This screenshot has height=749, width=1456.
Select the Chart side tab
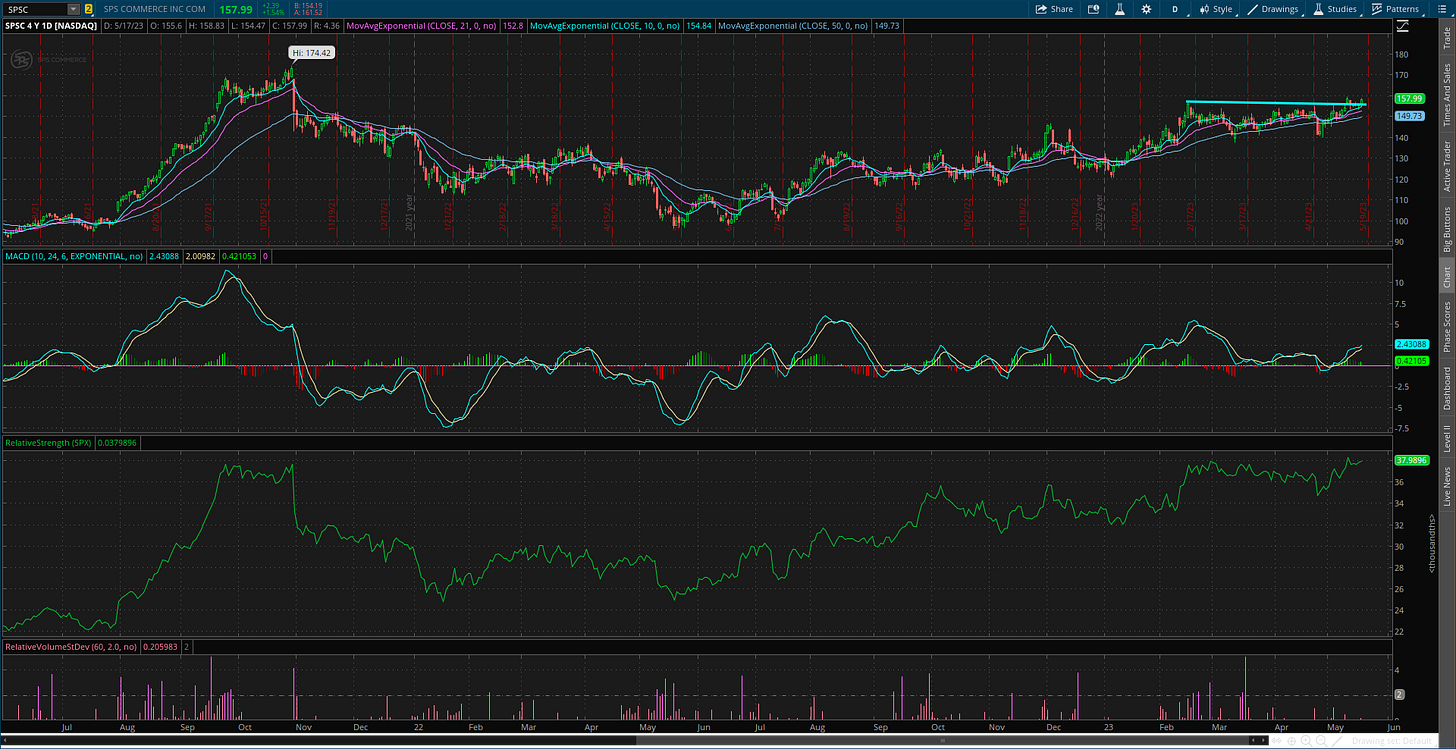point(1446,277)
